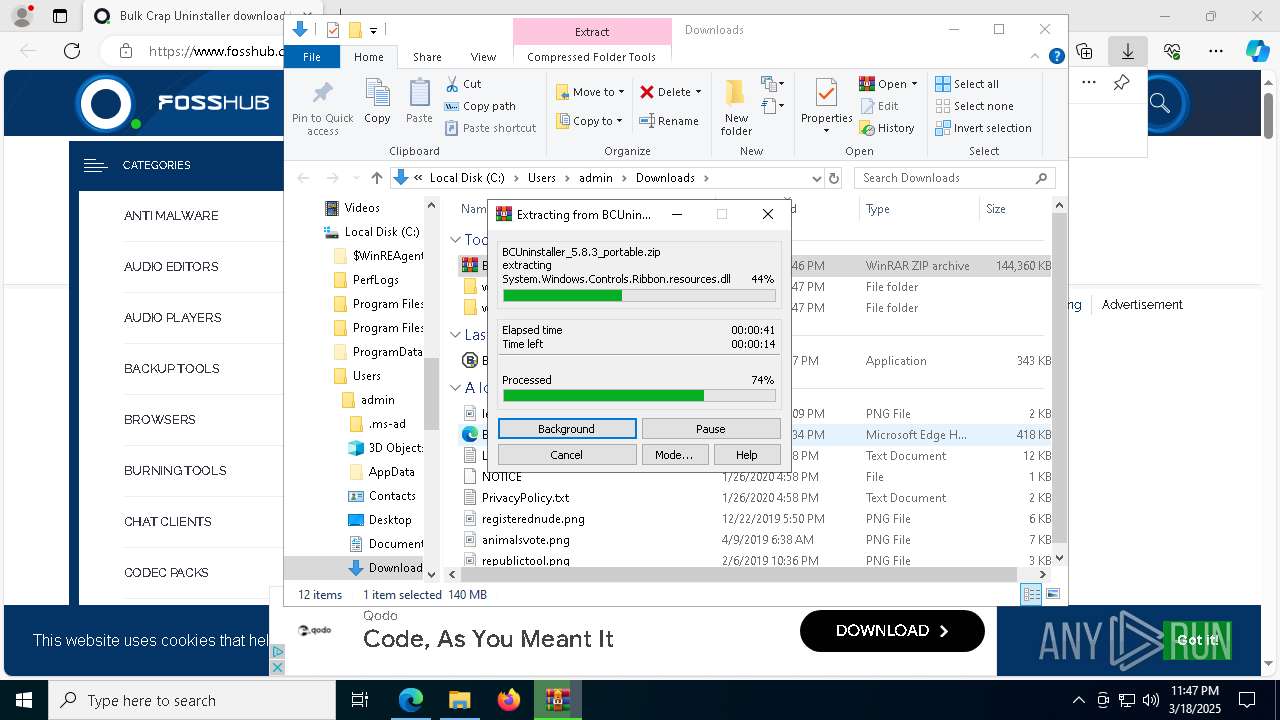Click the Background button in WinRAR dialog

[567, 429]
